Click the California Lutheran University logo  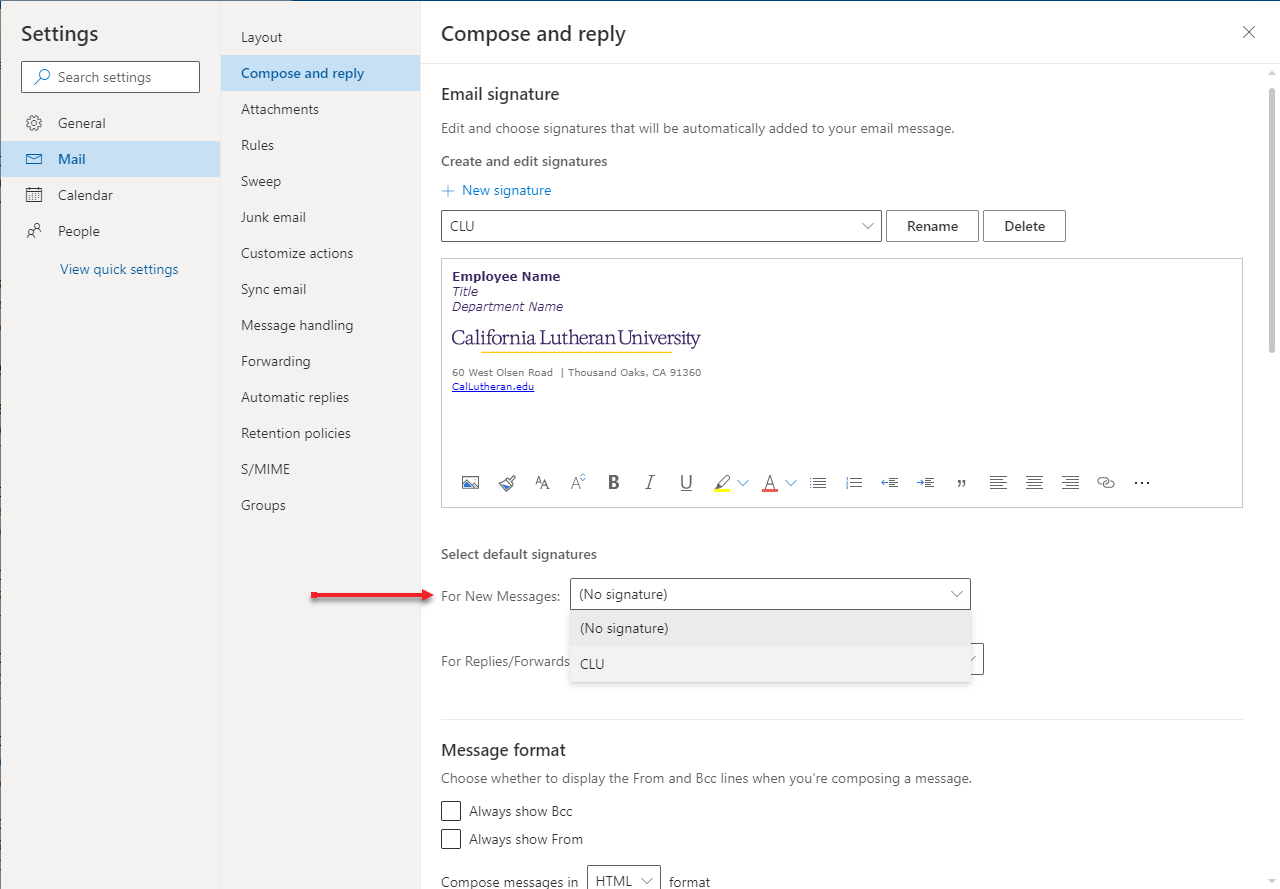(576, 340)
